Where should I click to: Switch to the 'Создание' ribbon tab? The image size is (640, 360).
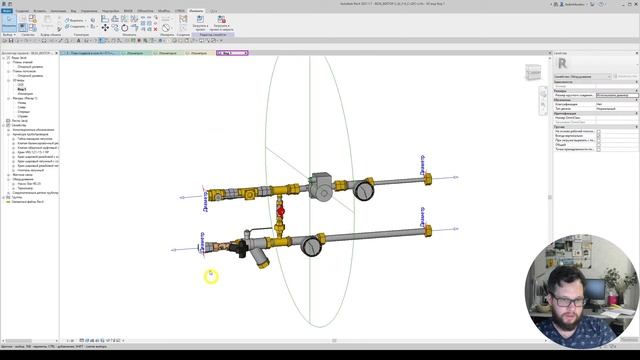(22, 11)
